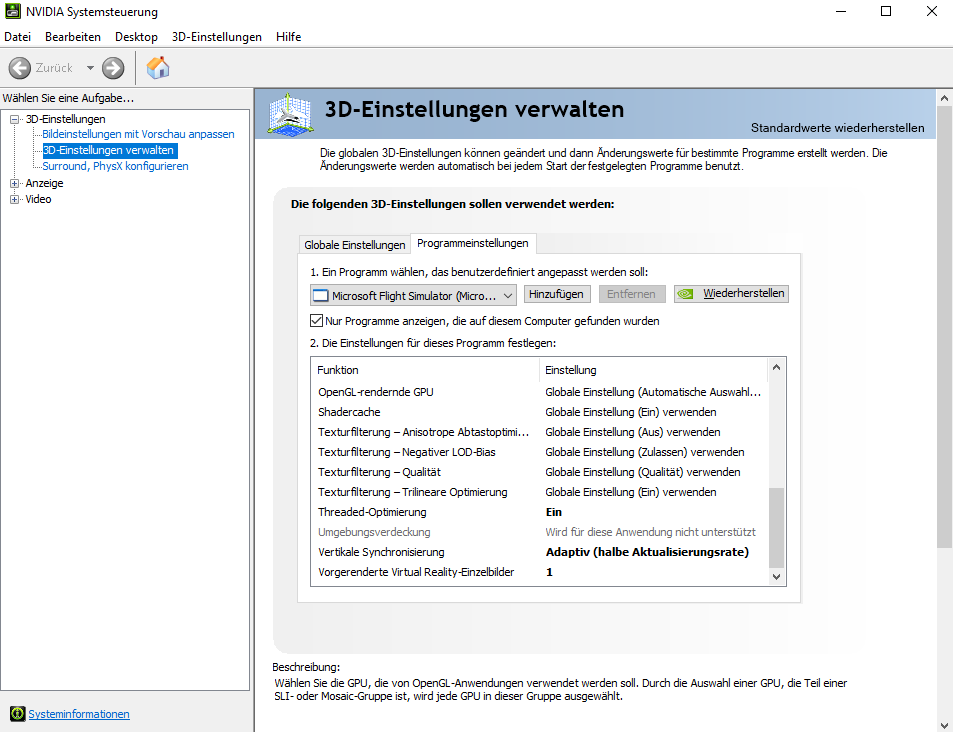
Task: Toggle Nur Programme anzeigen checkbox
Action: point(317,320)
